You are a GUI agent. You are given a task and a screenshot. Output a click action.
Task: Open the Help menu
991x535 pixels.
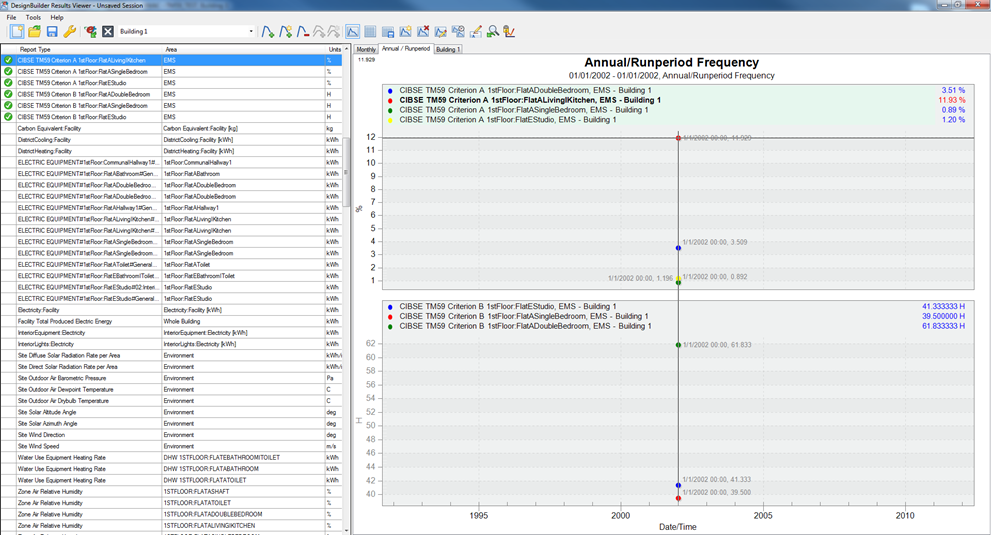pyautogui.click(x=57, y=17)
